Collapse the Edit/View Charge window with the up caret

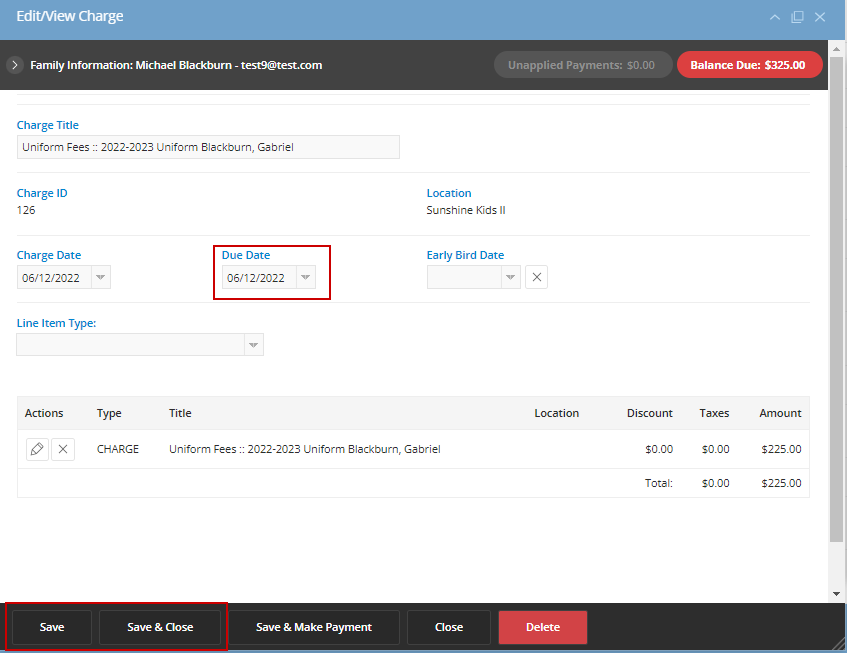pyautogui.click(x=775, y=17)
